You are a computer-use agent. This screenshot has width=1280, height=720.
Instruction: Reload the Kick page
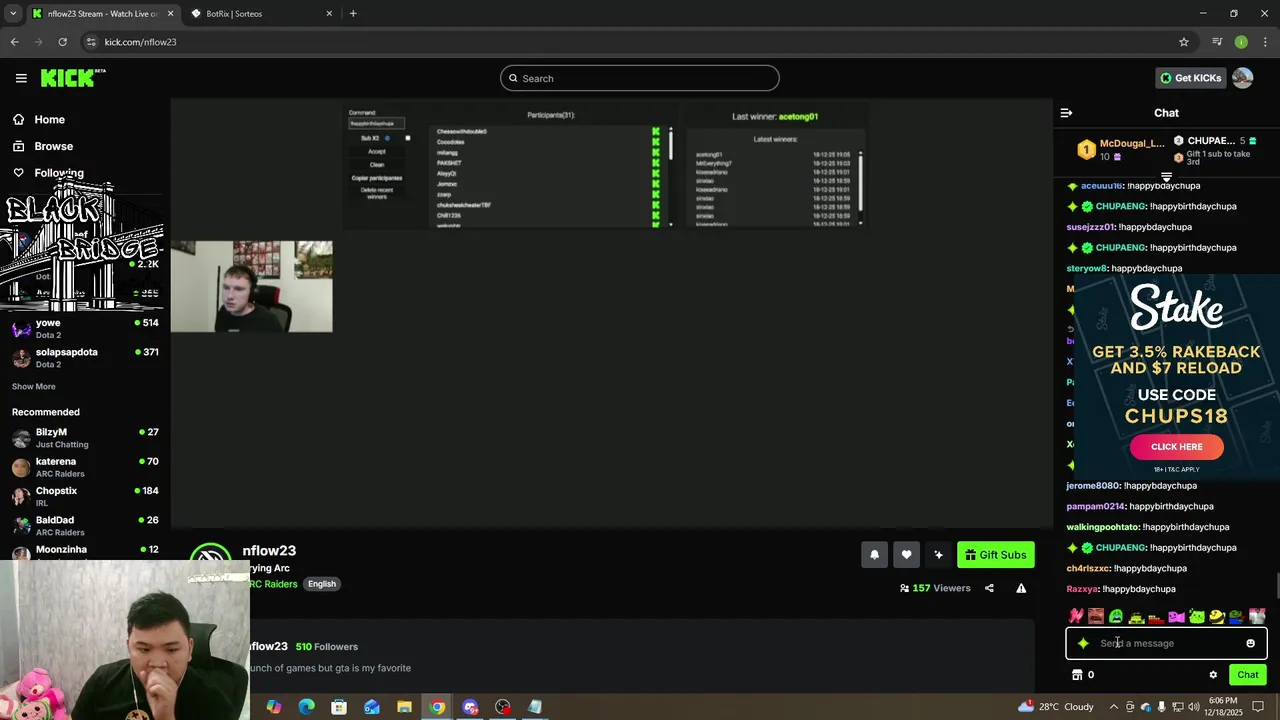coord(62,42)
